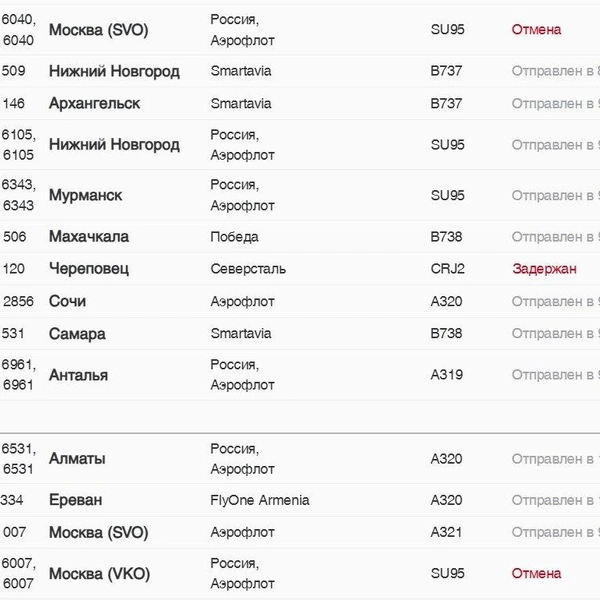This screenshot has height=600, width=600.
Task: Click the red Задержан status
Action: (x=544, y=269)
